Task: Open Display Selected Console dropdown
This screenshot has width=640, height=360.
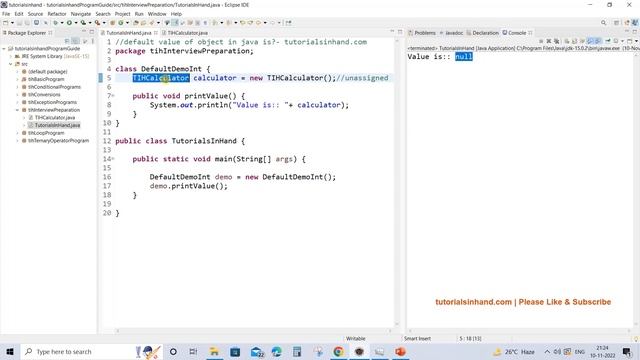Action: [622, 41]
